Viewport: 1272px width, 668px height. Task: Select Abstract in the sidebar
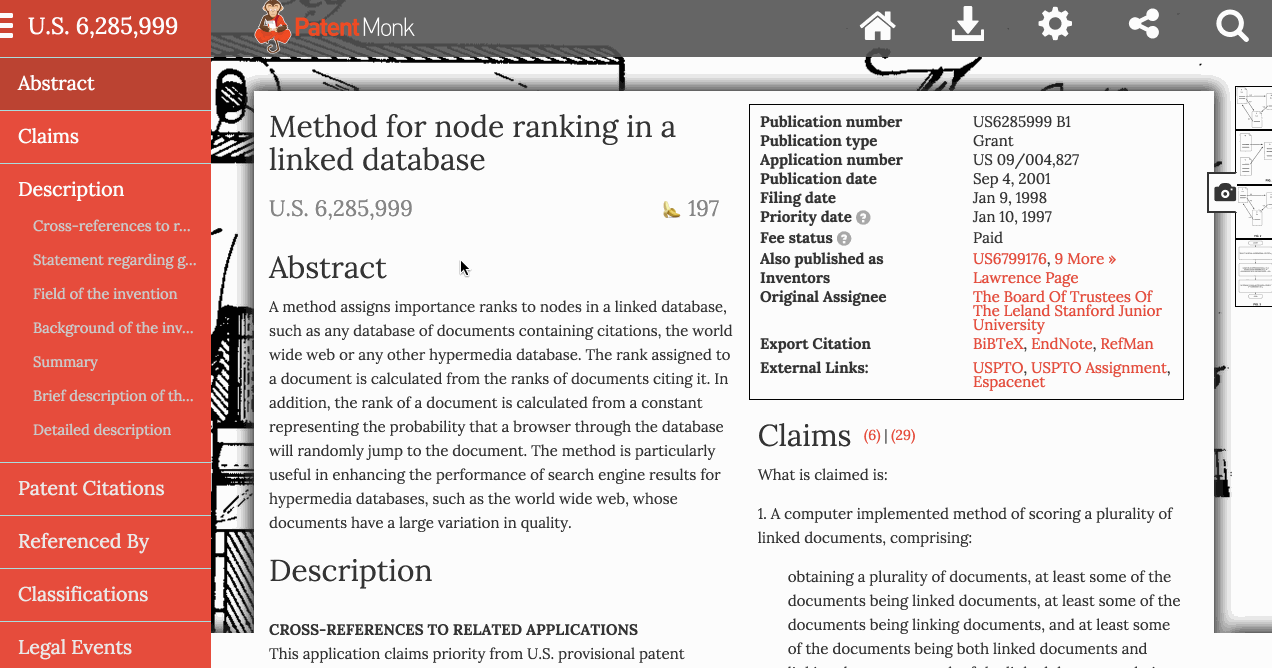[105, 84]
